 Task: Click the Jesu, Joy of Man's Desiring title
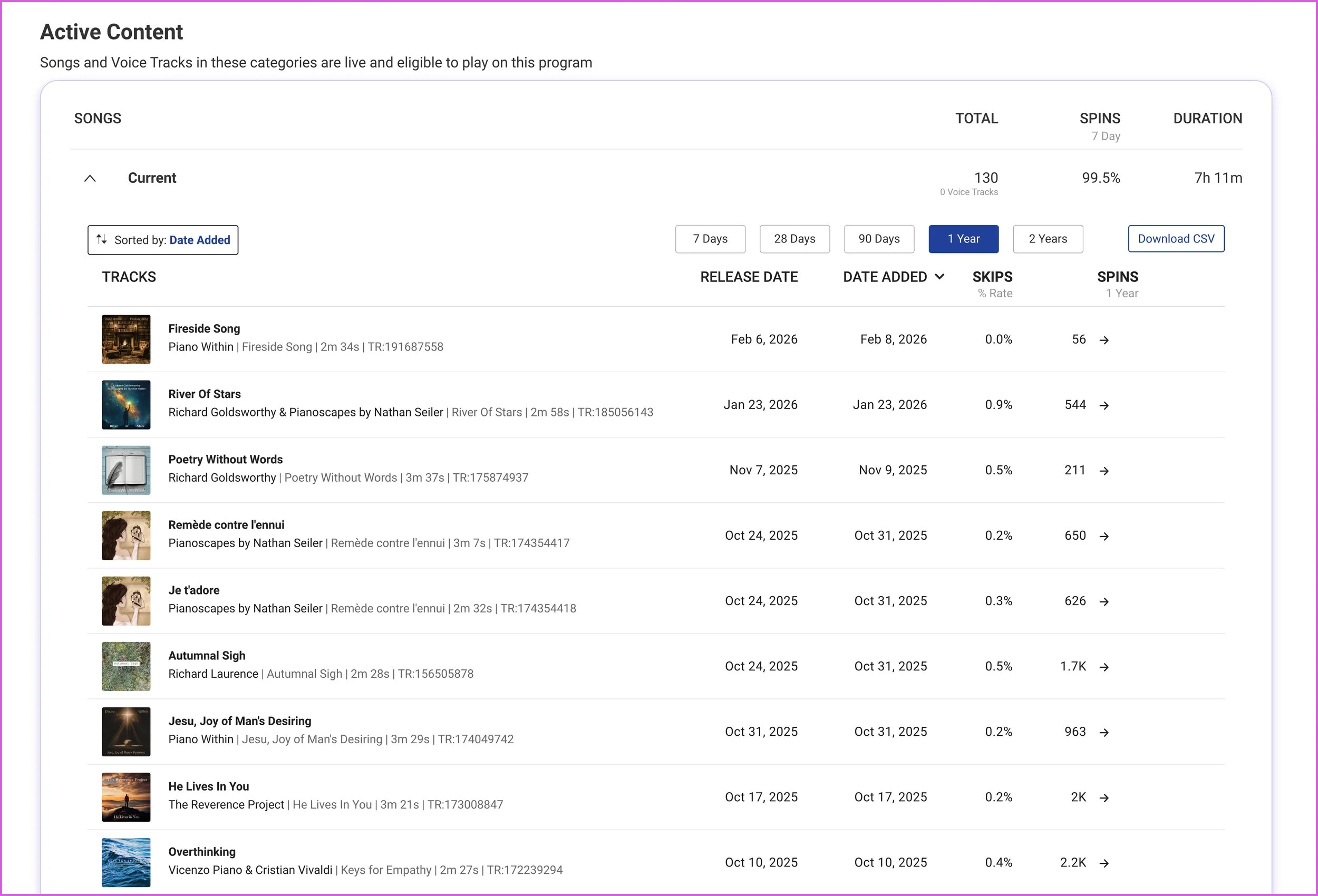[x=239, y=721]
